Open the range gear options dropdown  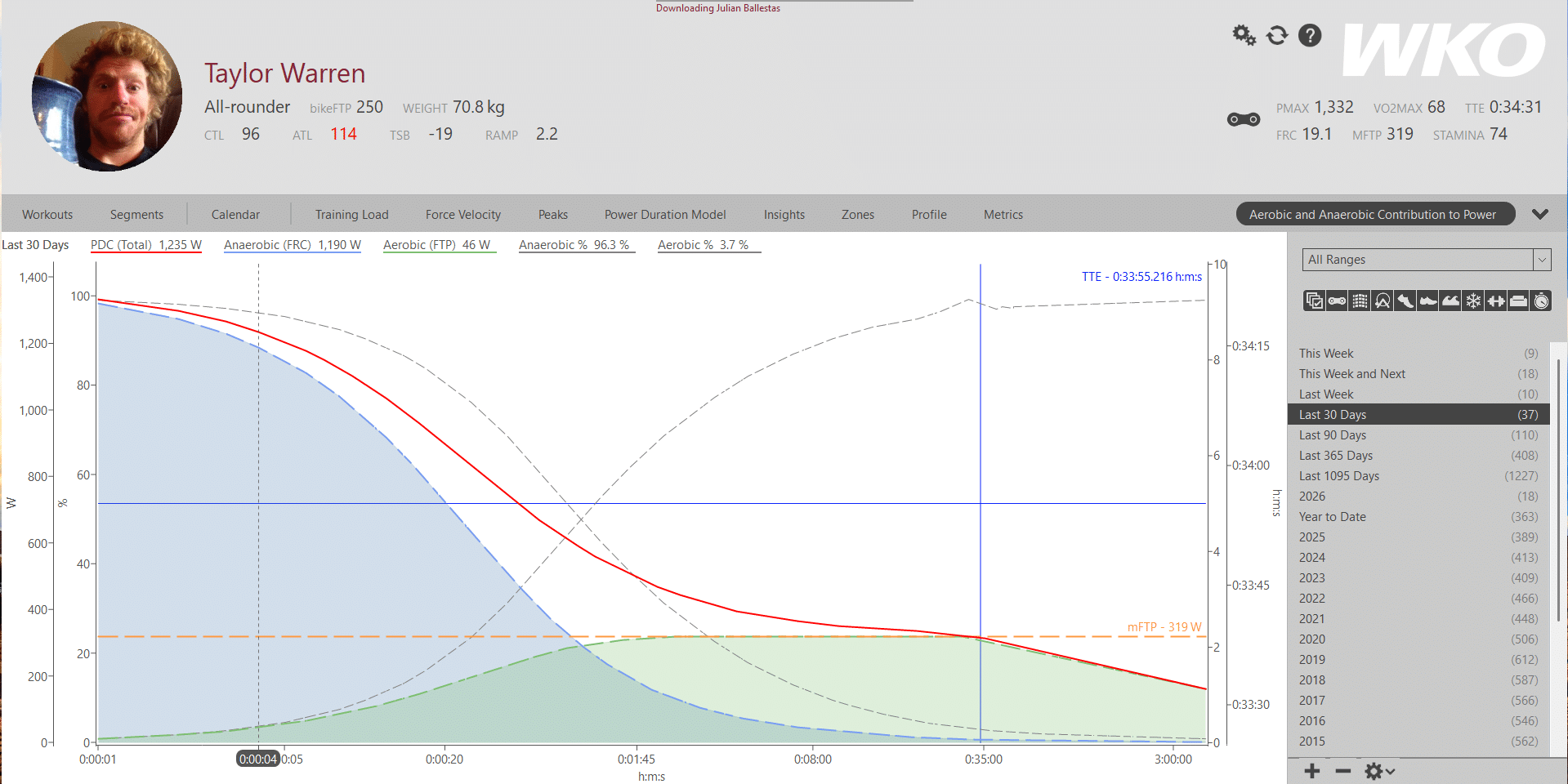(x=1379, y=771)
